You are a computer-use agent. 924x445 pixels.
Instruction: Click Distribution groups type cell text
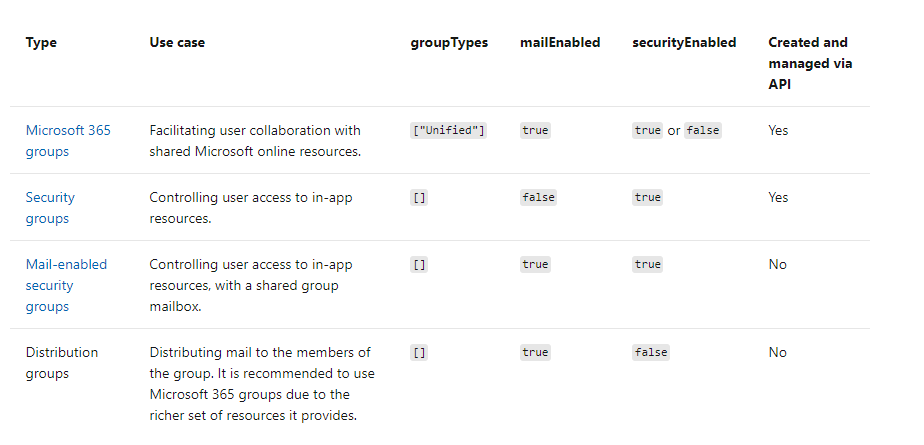pos(62,362)
